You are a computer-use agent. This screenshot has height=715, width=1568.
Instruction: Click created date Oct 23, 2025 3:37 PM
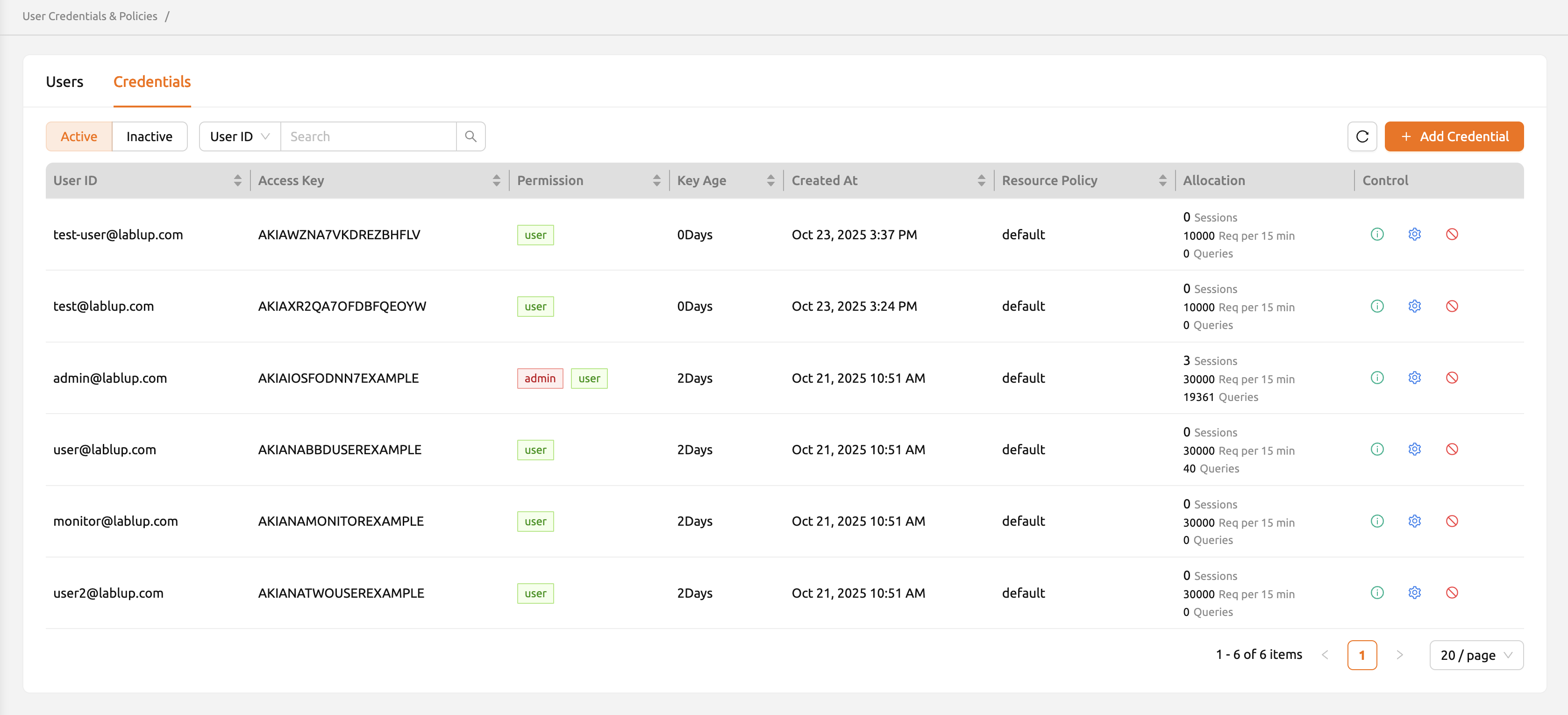[x=854, y=235]
